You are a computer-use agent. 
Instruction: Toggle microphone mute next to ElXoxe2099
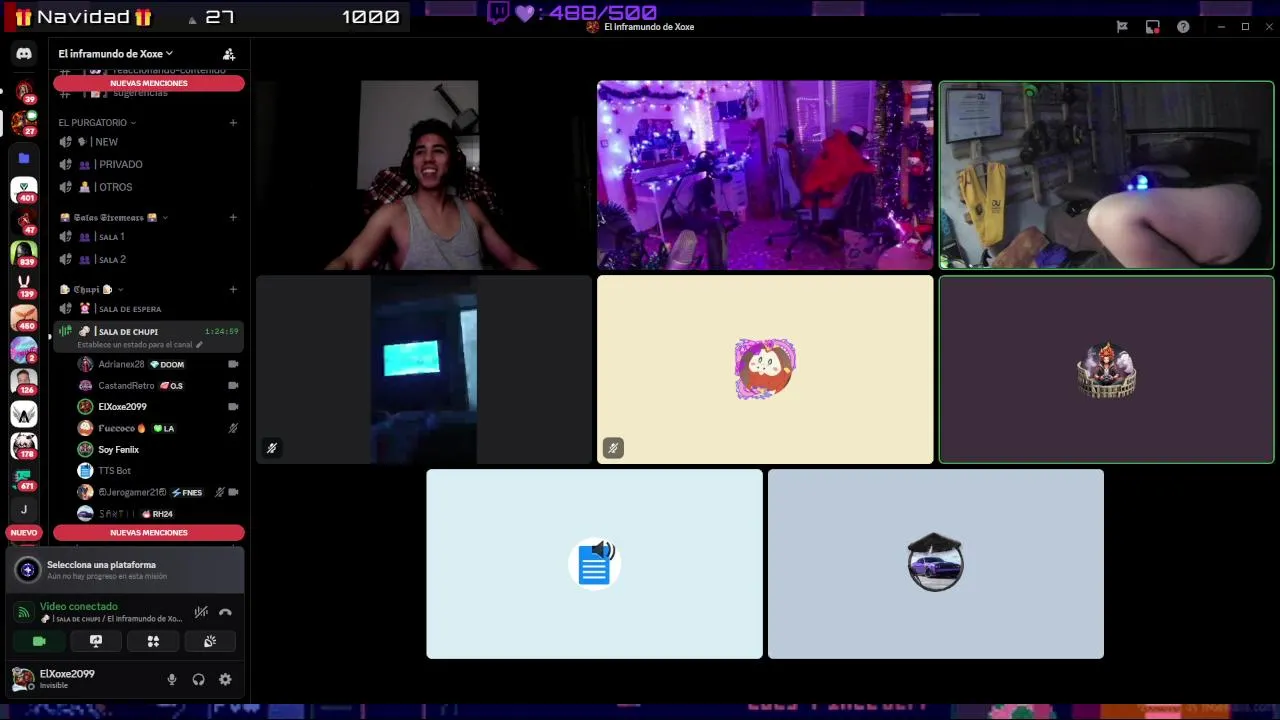coord(172,679)
